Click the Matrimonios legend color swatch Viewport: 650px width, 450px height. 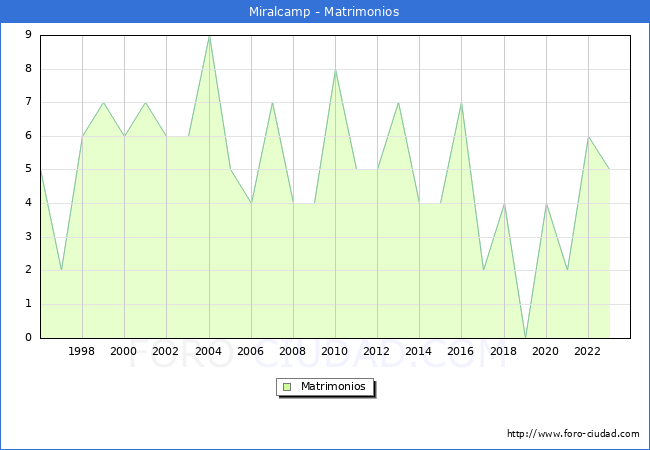pyautogui.click(x=287, y=387)
